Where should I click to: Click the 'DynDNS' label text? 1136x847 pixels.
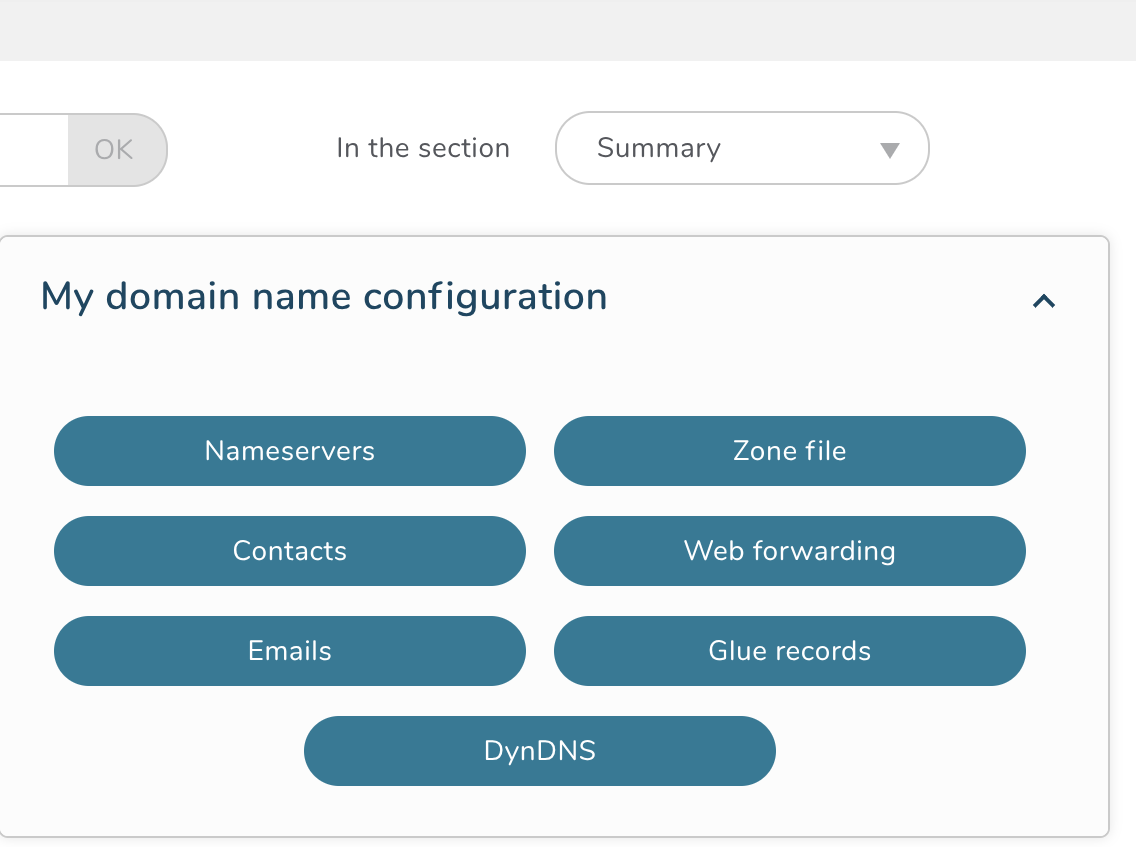tap(539, 751)
